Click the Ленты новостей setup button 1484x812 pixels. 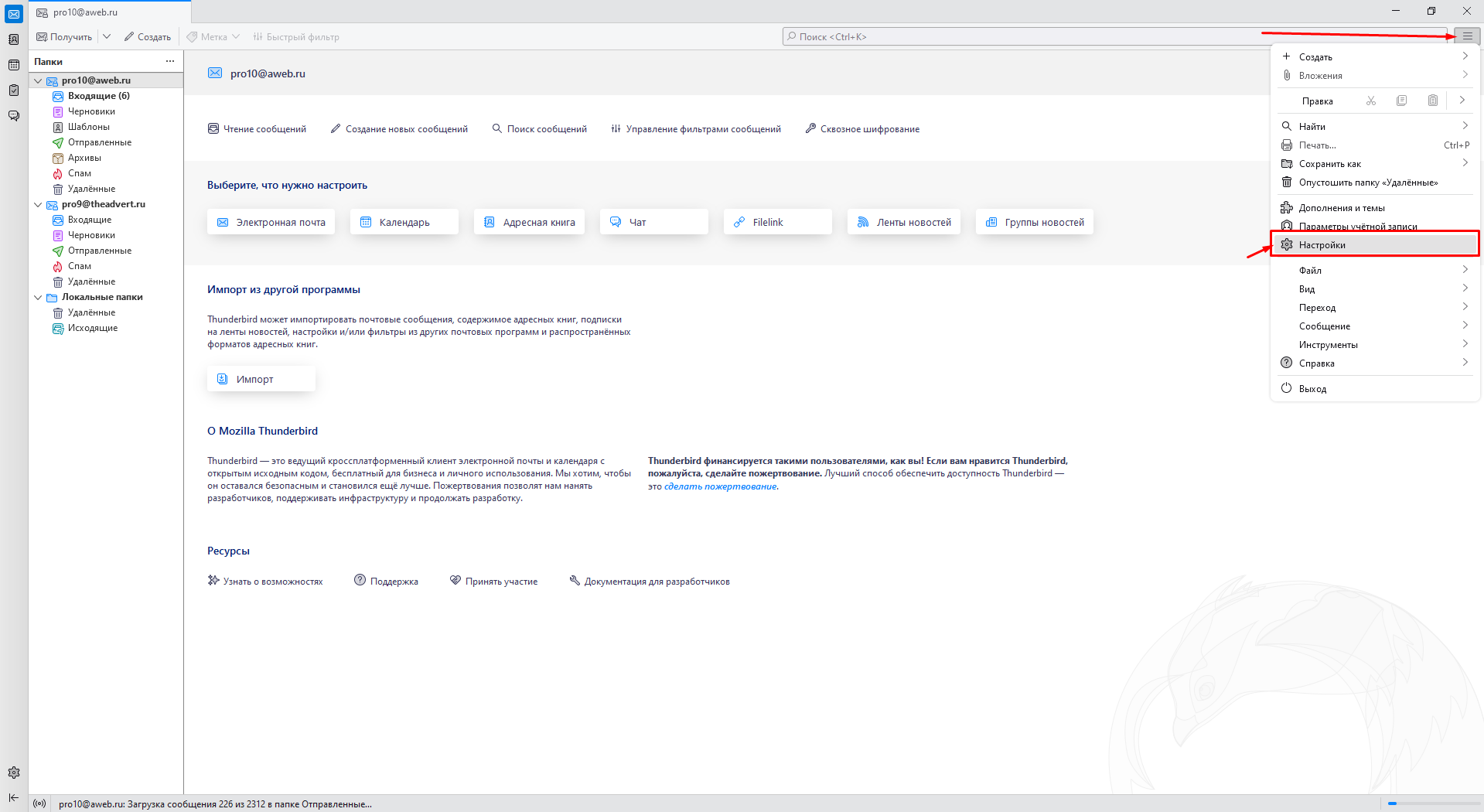(904, 222)
